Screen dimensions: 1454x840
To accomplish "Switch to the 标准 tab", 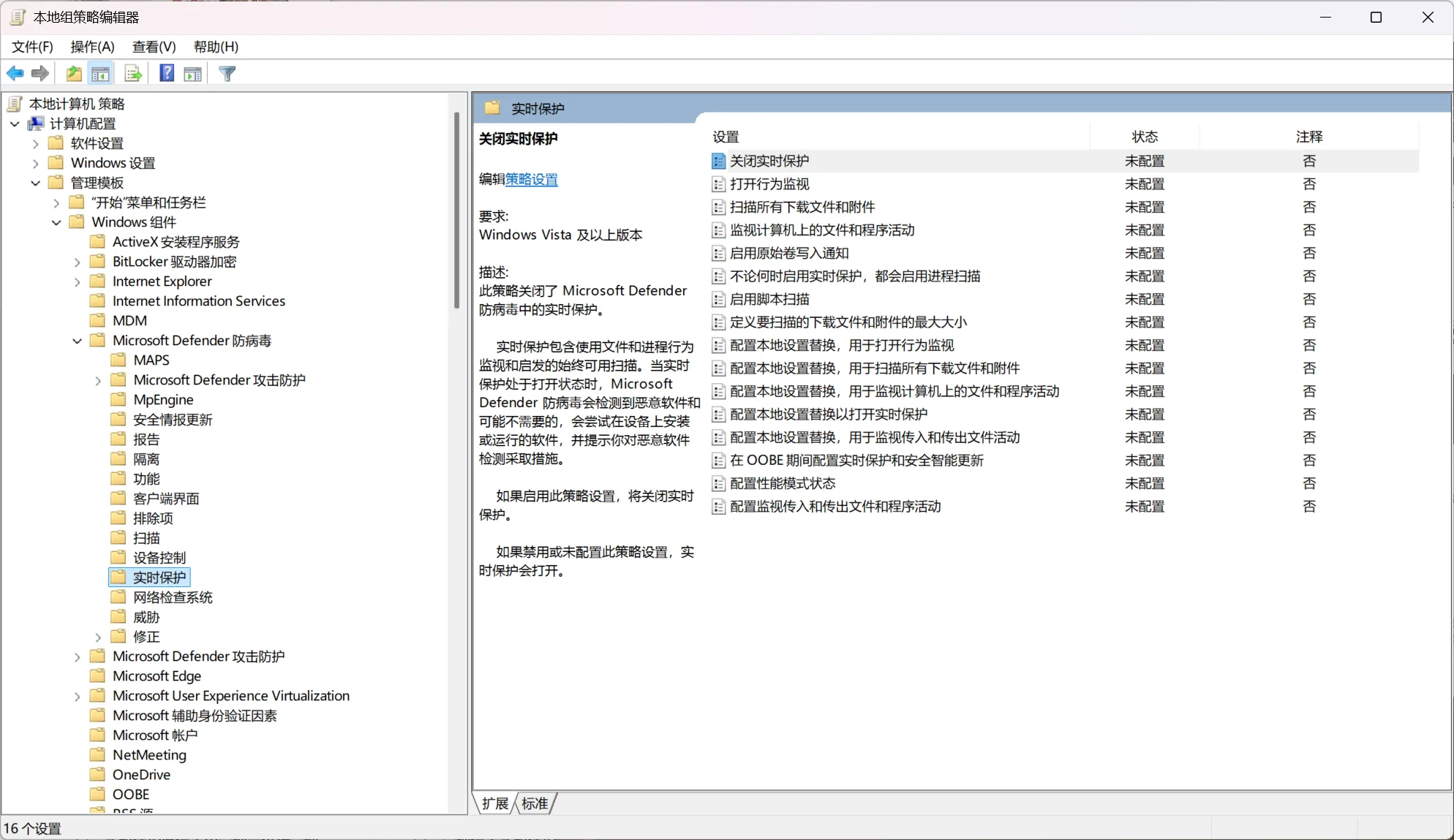I will 535,803.
